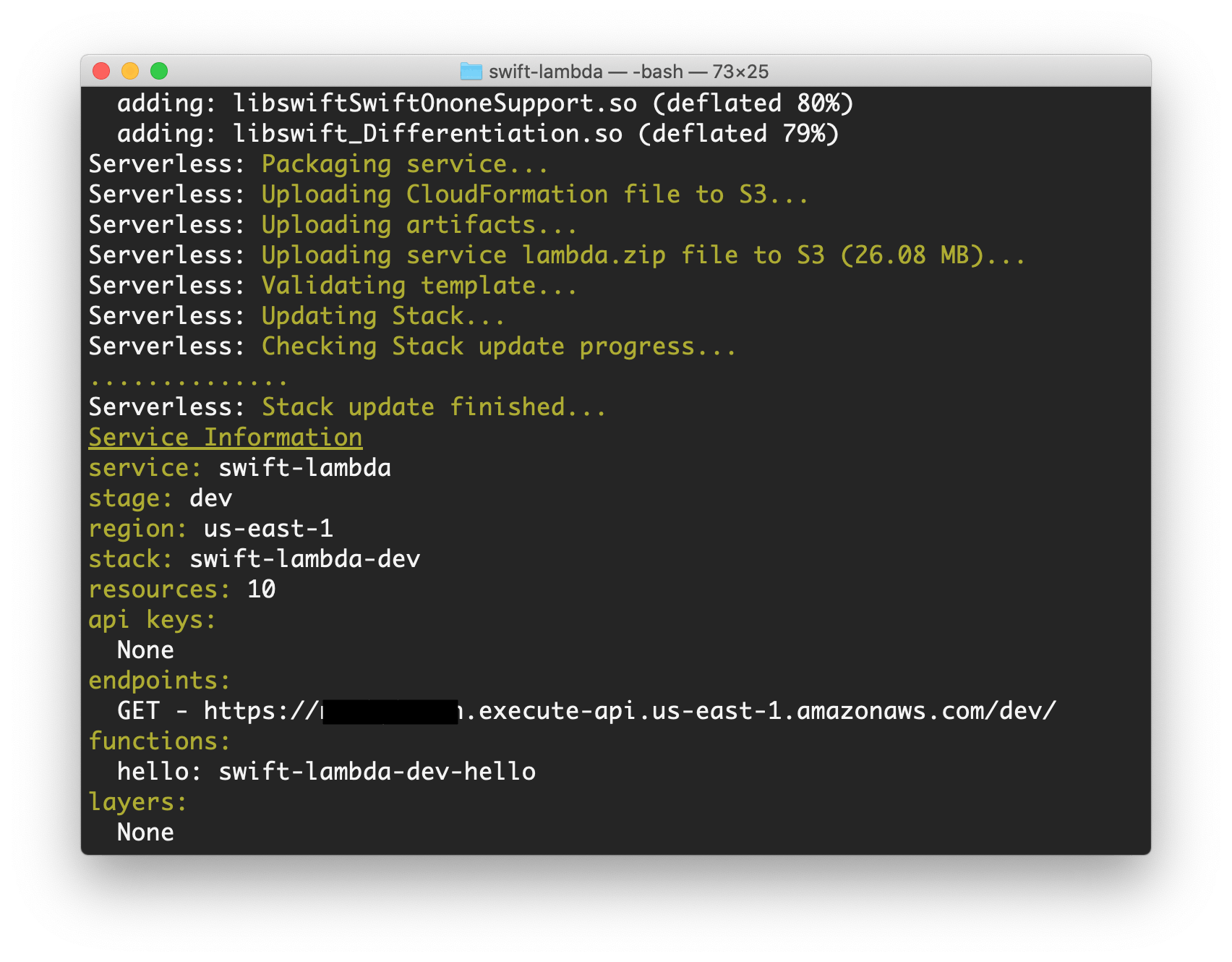Click the folder icon in the title bar
Image resolution: width=1232 pixels, height=962 pixels.
(471, 71)
